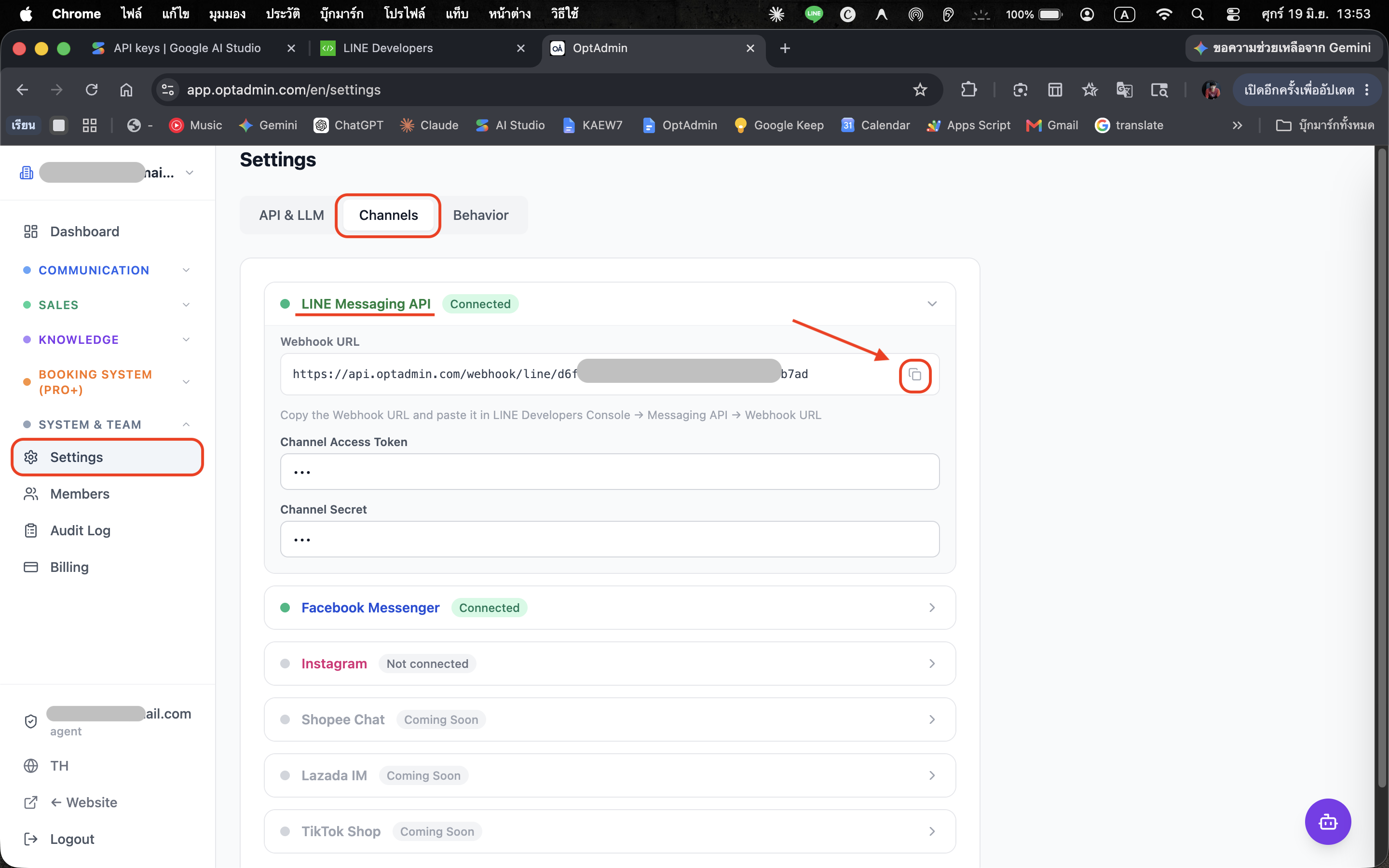Open Audit Log page
Image resolution: width=1389 pixels, height=868 pixels.
[x=108, y=530]
